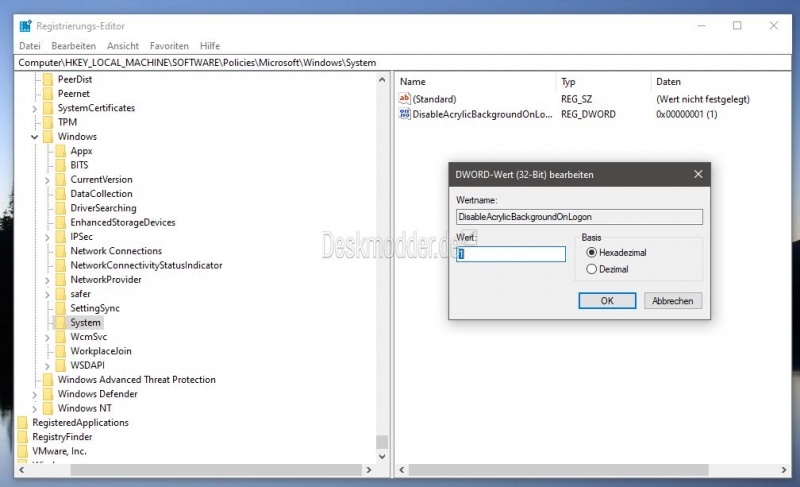Select the PeerDist folder icon
This screenshot has height=487, width=800.
[x=48, y=79]
